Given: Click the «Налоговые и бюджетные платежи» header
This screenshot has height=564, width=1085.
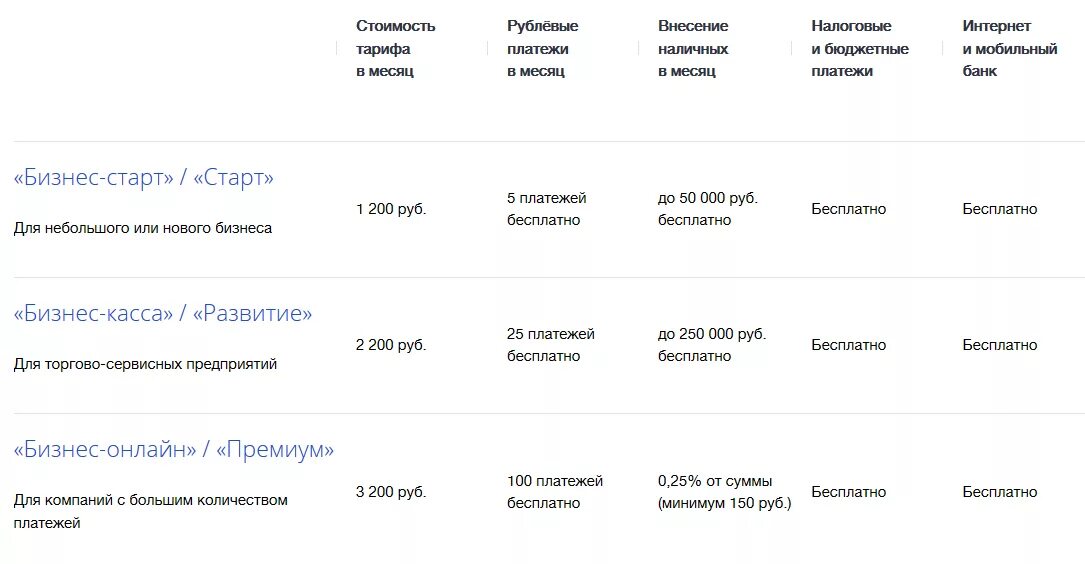Looking at the screenshot, I should (859, 48).
